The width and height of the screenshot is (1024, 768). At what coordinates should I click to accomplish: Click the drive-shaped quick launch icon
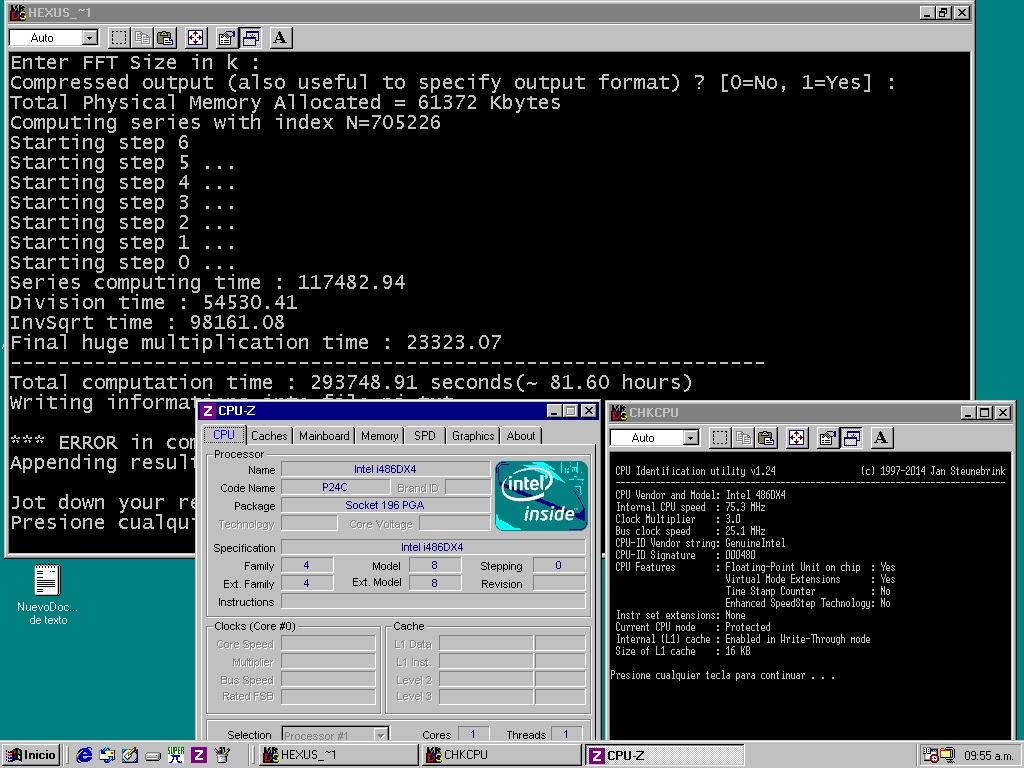[x=153, y=756]
